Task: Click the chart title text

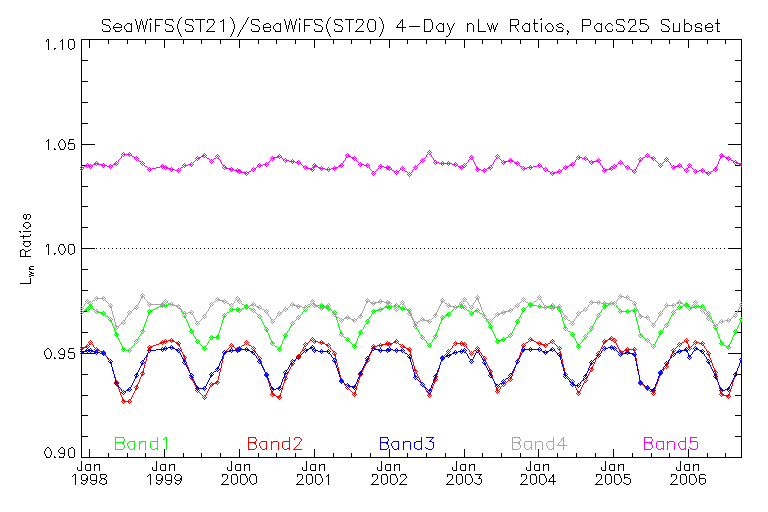Action: tap(410, 25)
